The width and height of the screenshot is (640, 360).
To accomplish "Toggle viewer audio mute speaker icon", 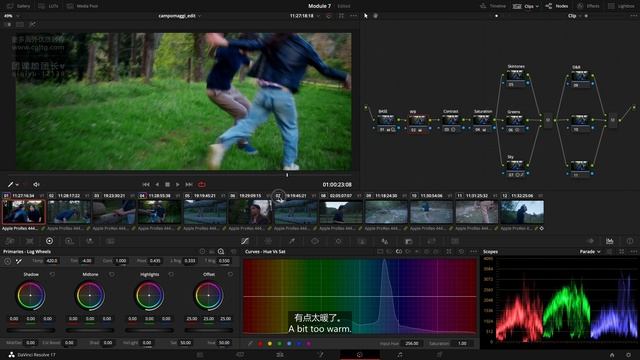I will 36,184.
